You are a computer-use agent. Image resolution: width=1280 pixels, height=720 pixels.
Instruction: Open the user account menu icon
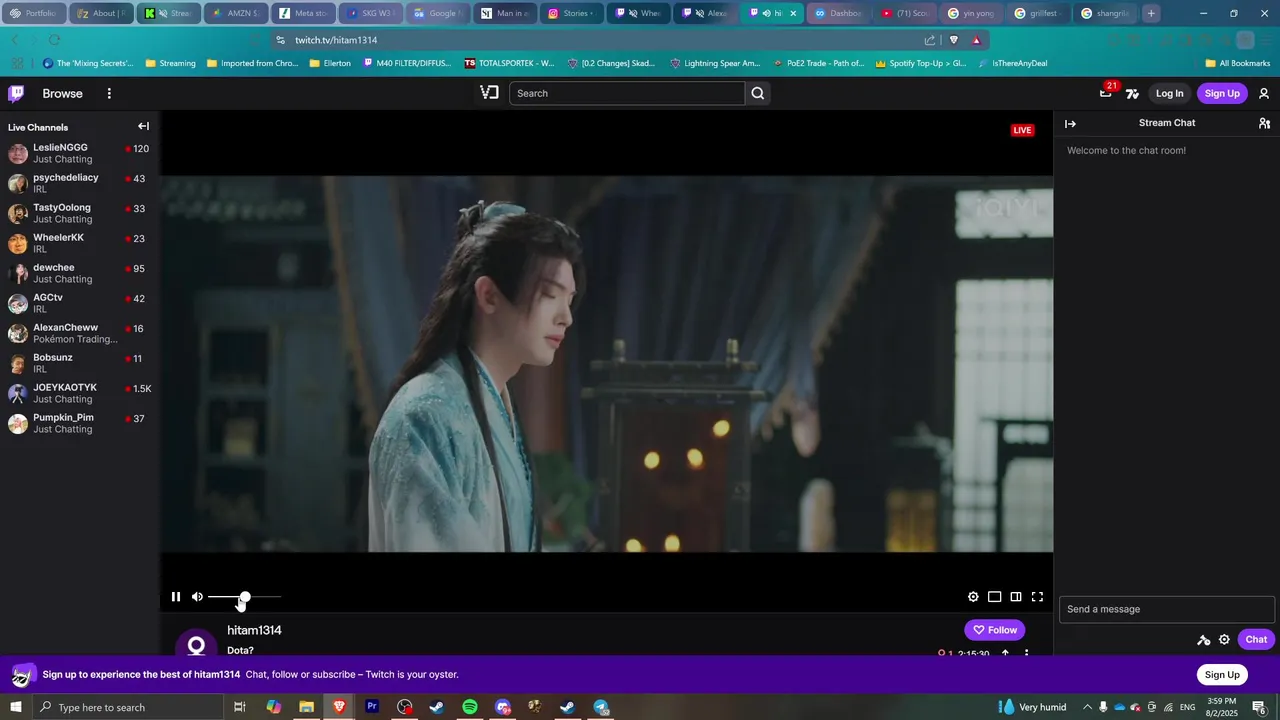tap(1264, 93)
